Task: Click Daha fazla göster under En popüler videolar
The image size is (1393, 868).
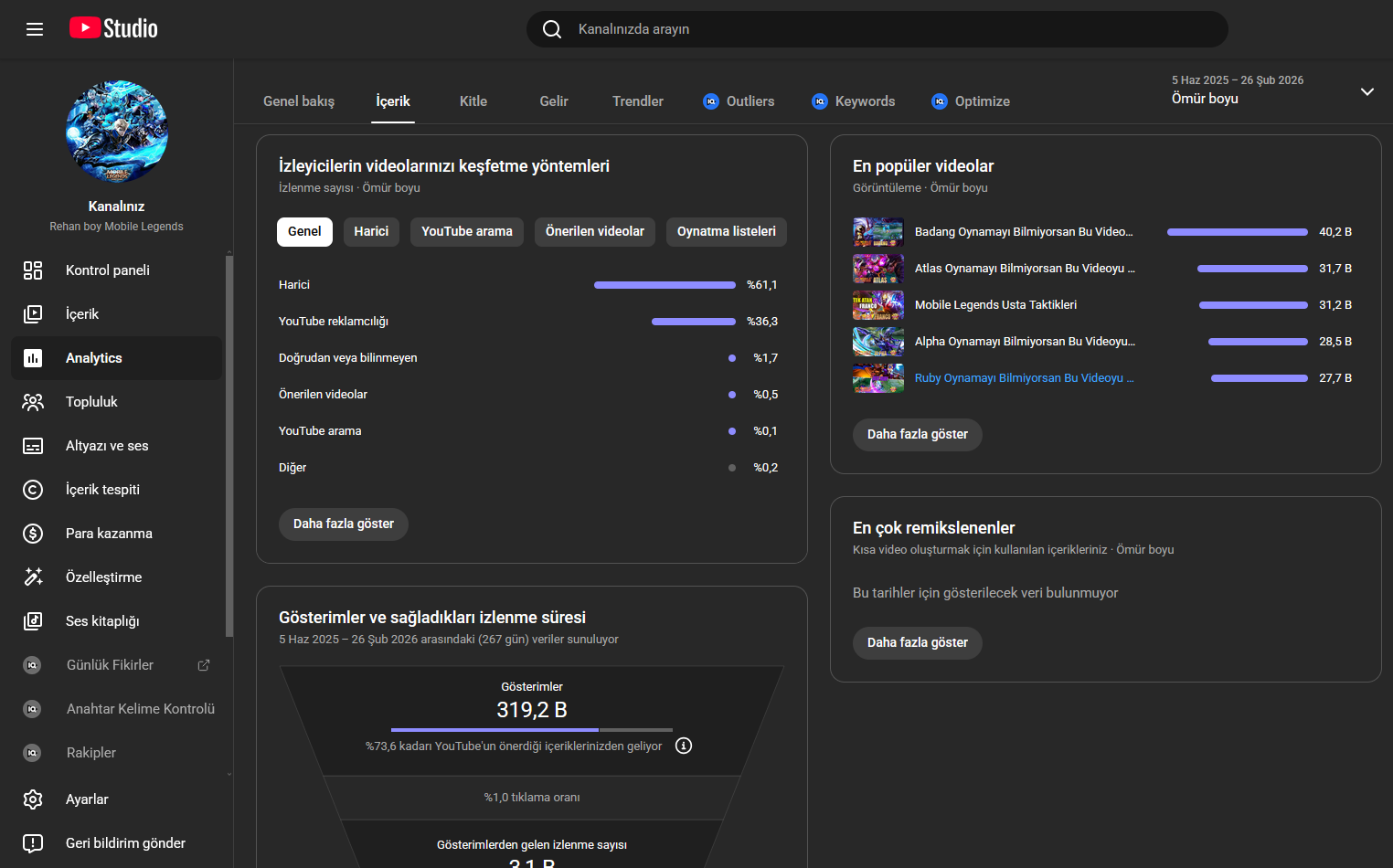Action: pyautogui.click(x=918, y=435)
